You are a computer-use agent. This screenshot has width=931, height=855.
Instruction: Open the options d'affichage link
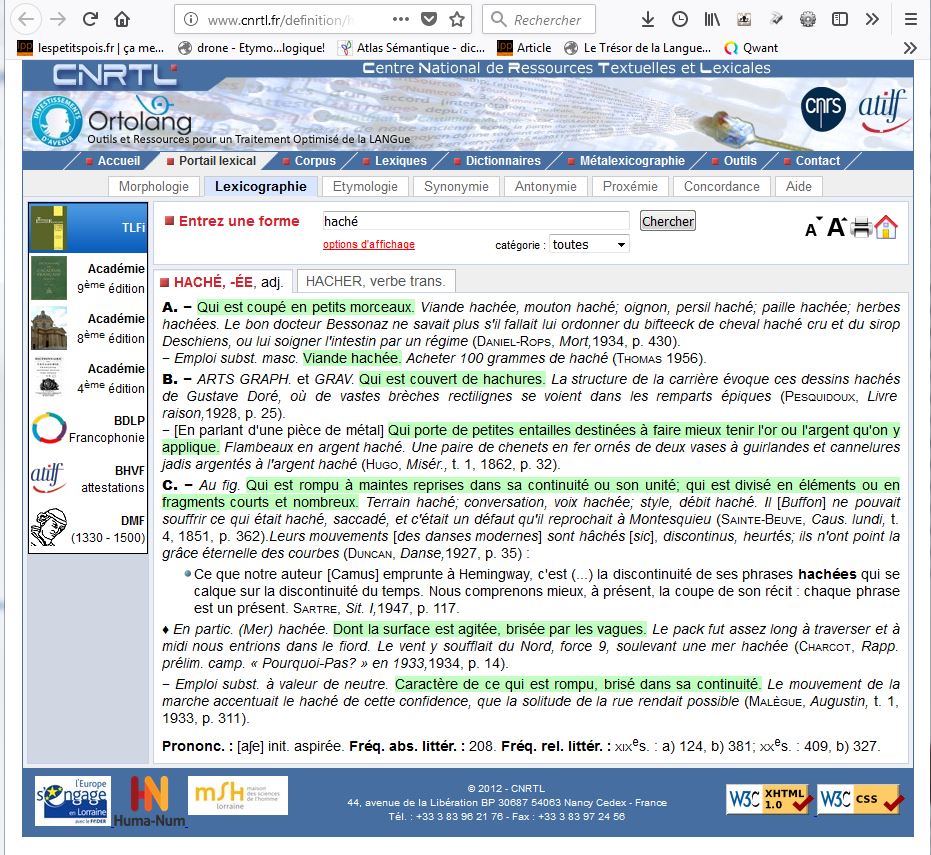(368, 245)
